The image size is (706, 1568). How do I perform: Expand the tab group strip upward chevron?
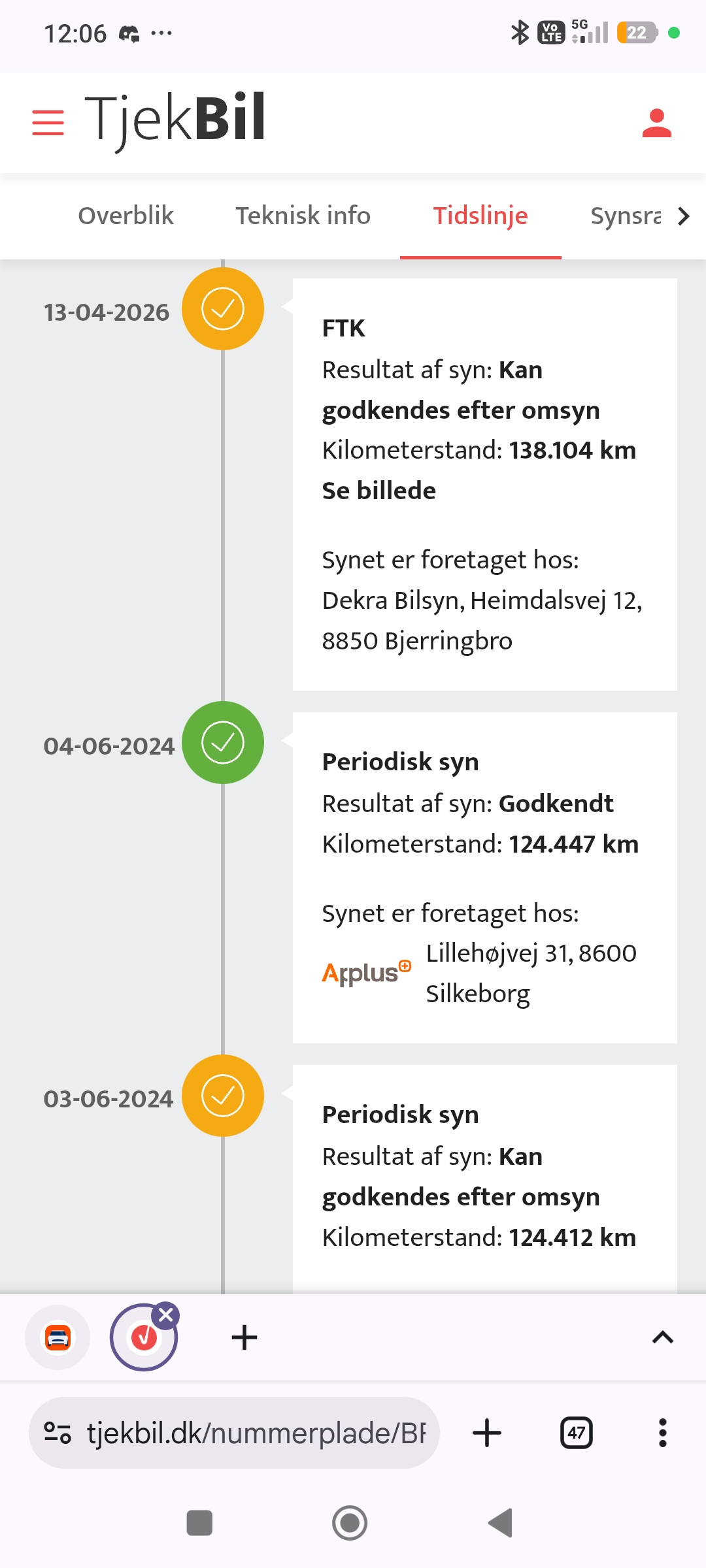coord(662,1337)
